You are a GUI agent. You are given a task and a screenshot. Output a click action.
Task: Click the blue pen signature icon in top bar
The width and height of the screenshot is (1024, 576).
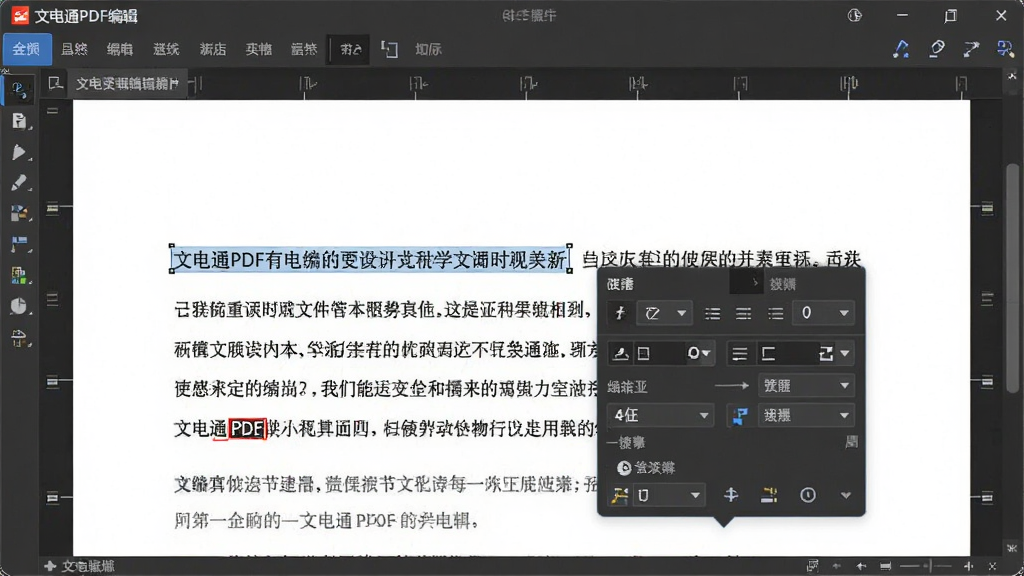click(x=901, y=49)
